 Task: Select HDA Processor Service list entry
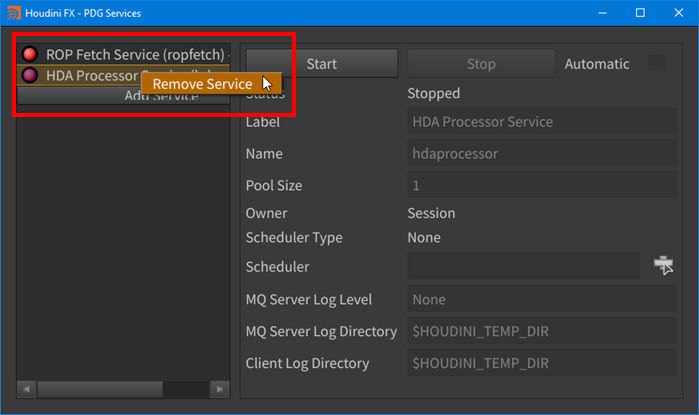(x=90, y=75)
